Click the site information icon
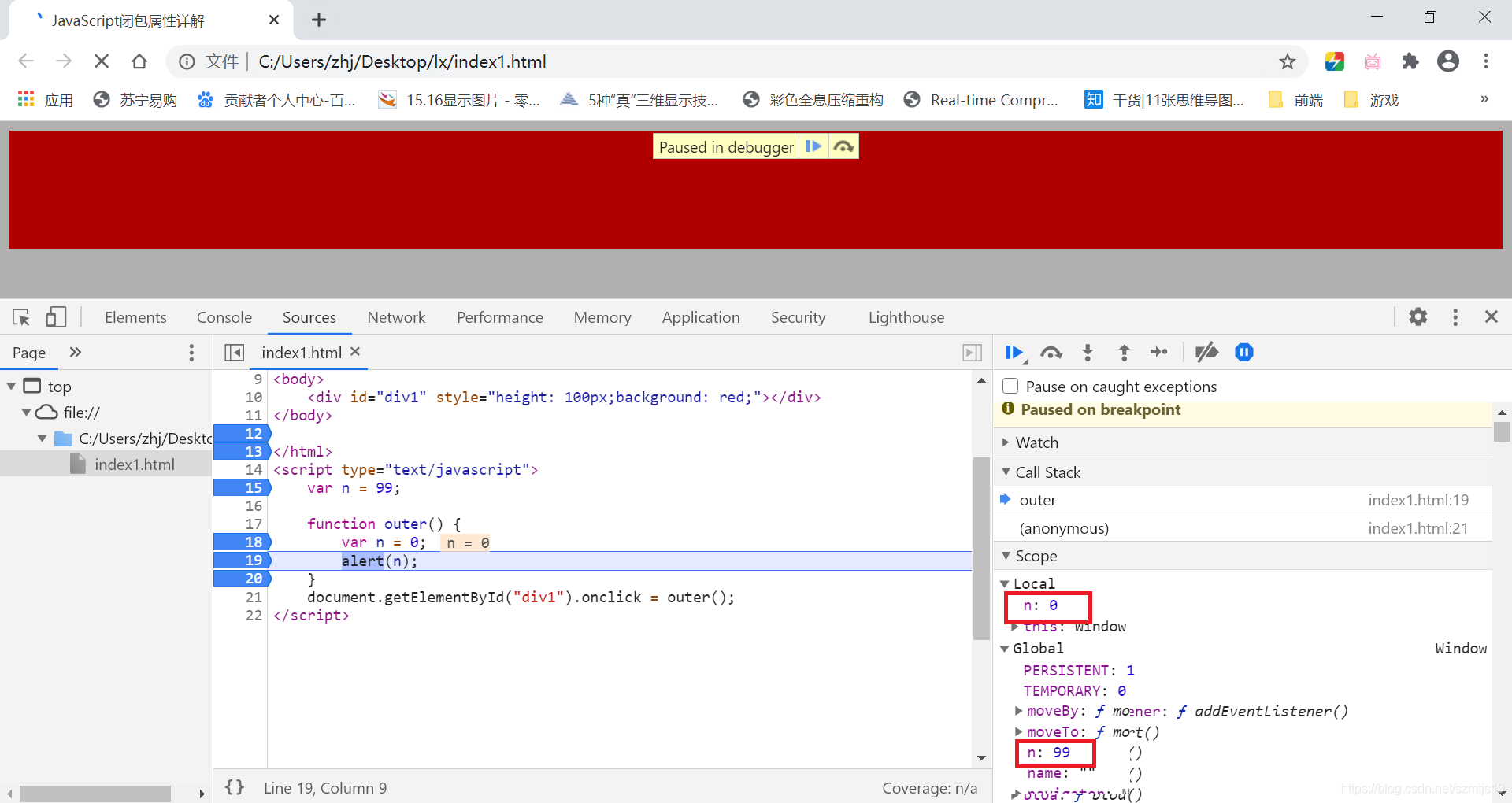The width and height of the screenshot is (1512, 803). [x=187, y=61]
